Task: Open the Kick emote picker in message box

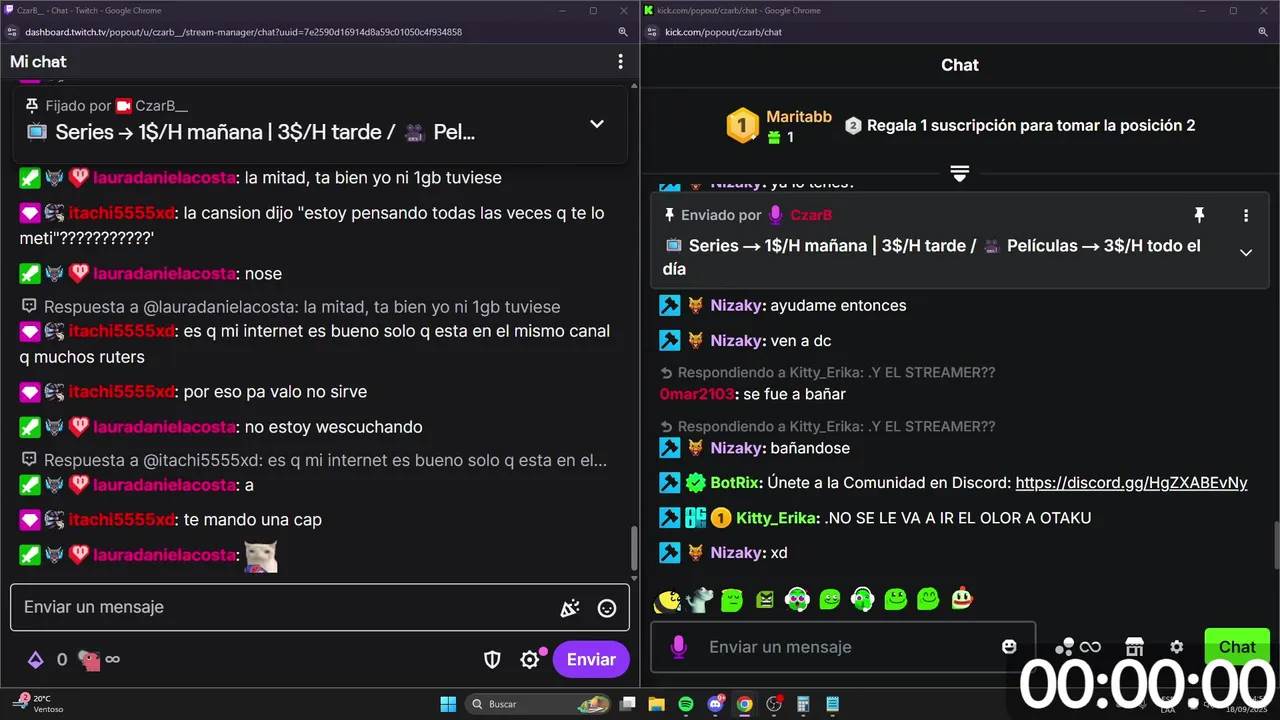Action: (1009, 647)
